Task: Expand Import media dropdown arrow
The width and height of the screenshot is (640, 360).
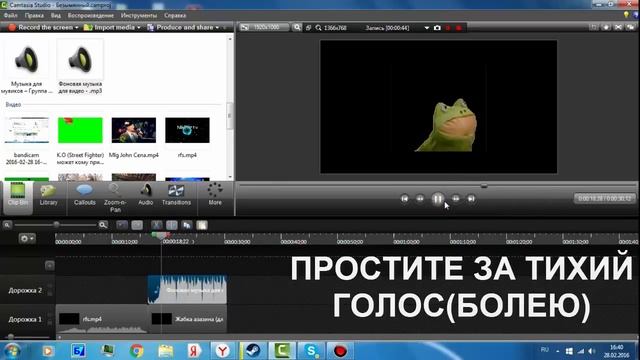Action: pos(139,27)
